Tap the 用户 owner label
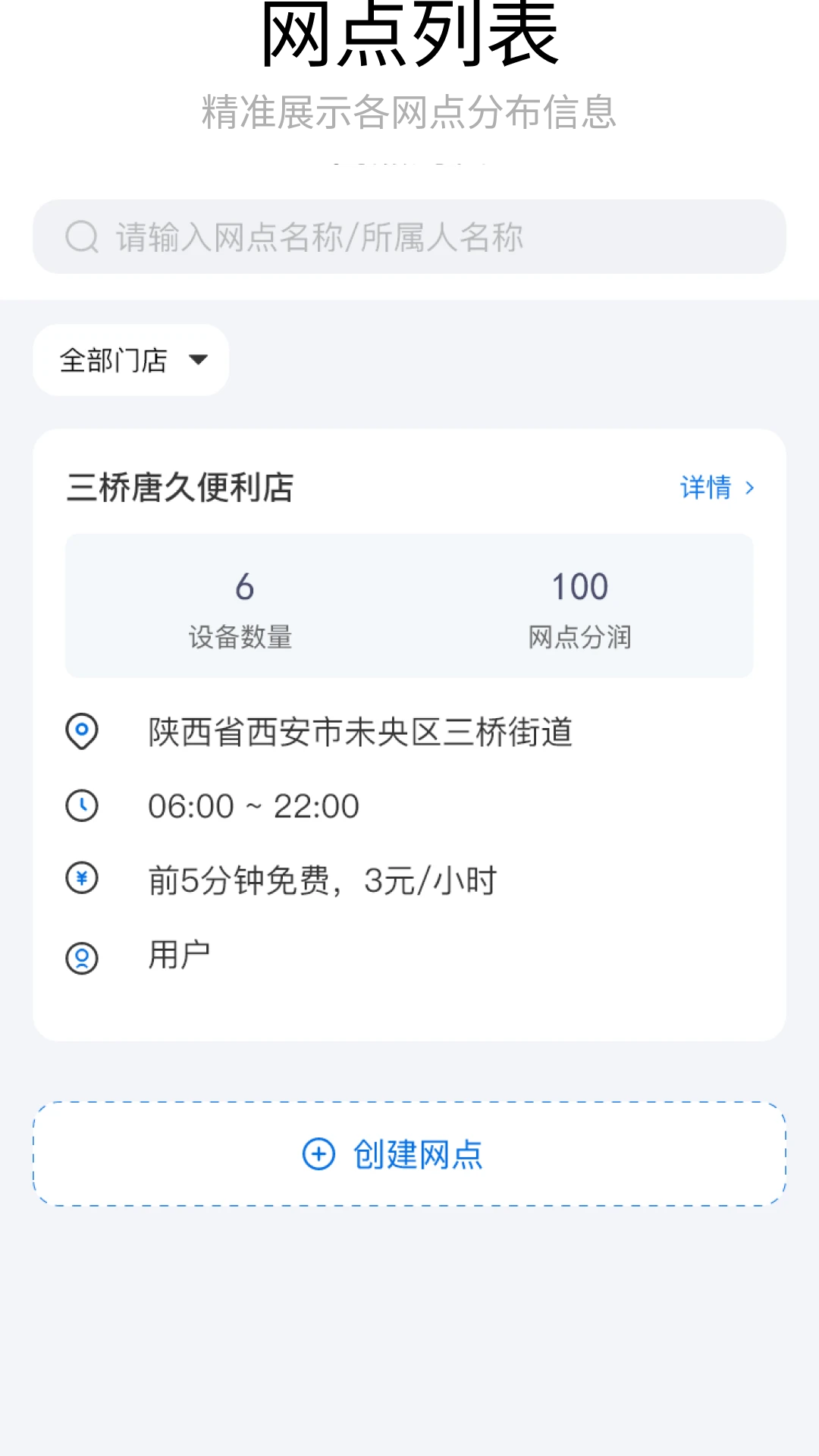Screen dimensions: 819x1456 [179, 955]
